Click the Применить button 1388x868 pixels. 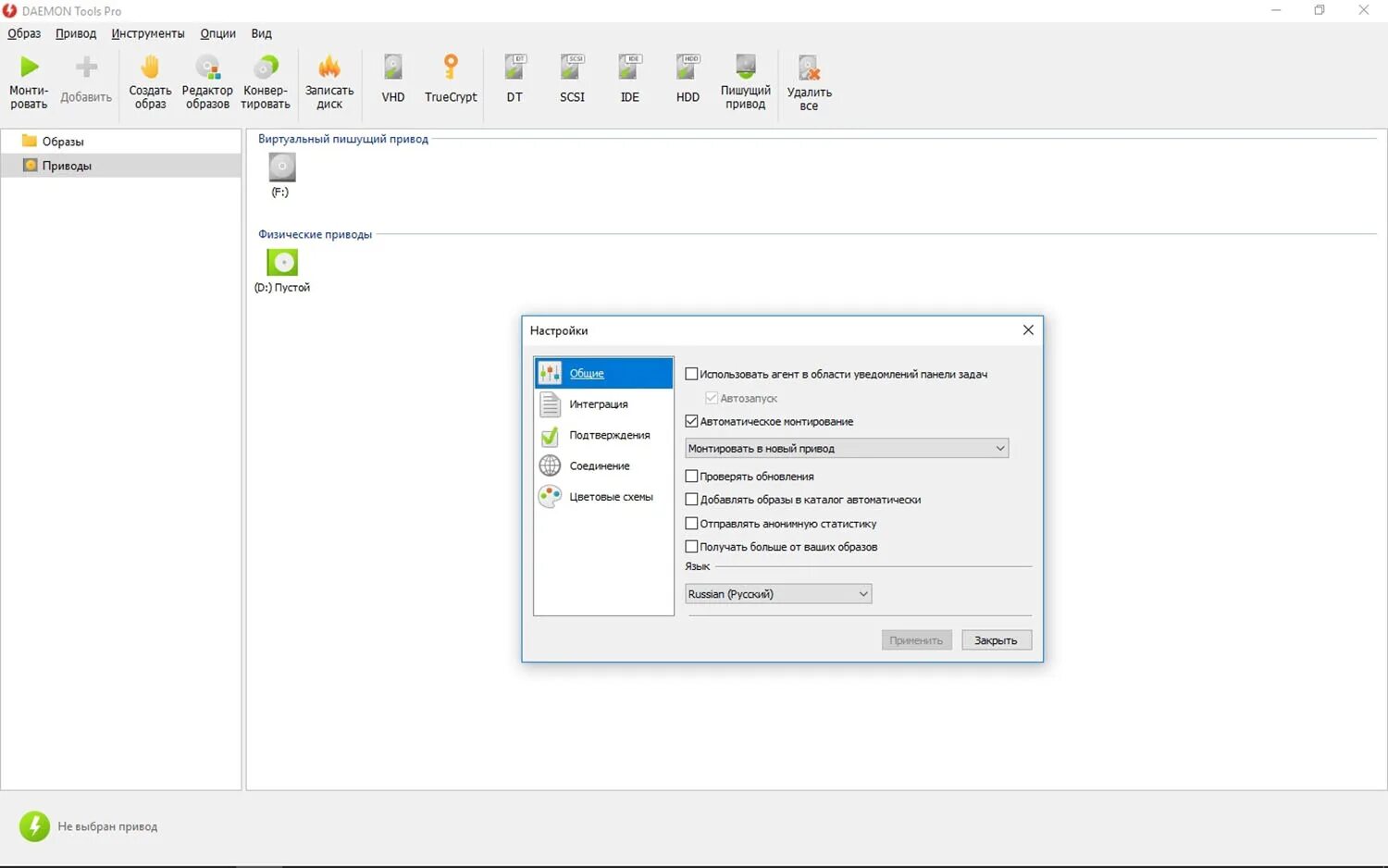[x=916, y=640]
